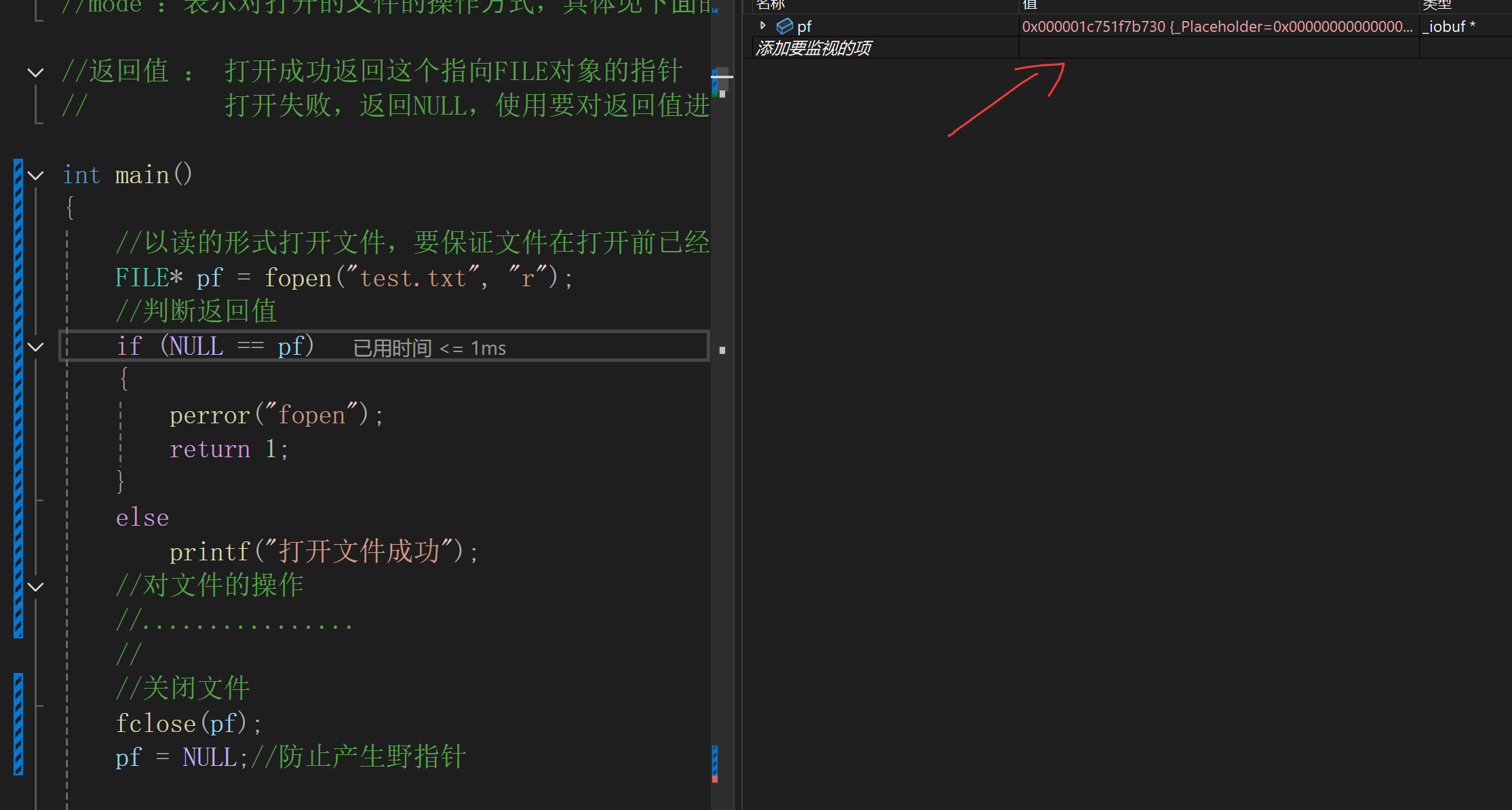
Task: Click the else keyword in code
Action: point(142,518)
